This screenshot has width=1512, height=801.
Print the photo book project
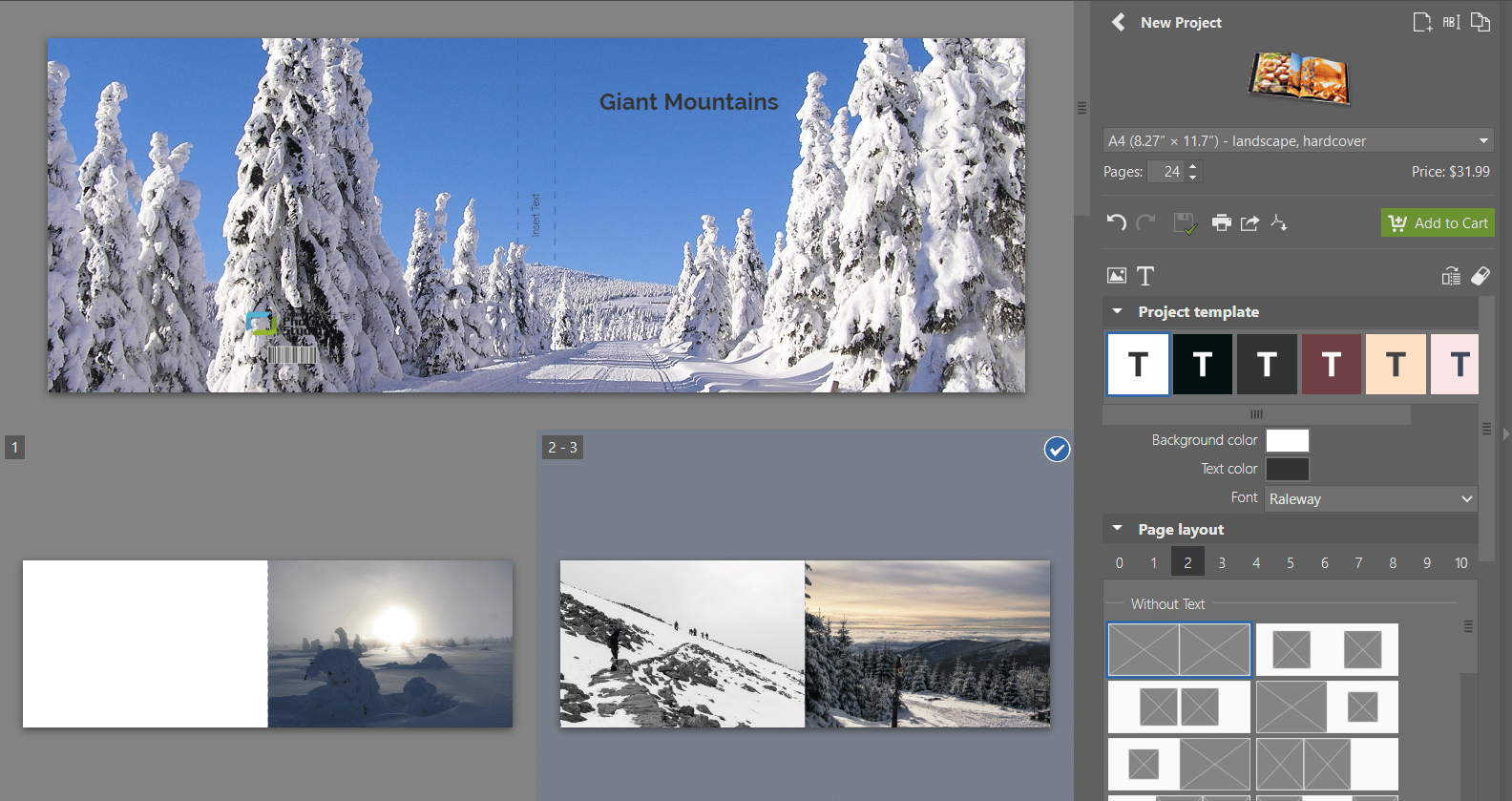click(1221, 222)
